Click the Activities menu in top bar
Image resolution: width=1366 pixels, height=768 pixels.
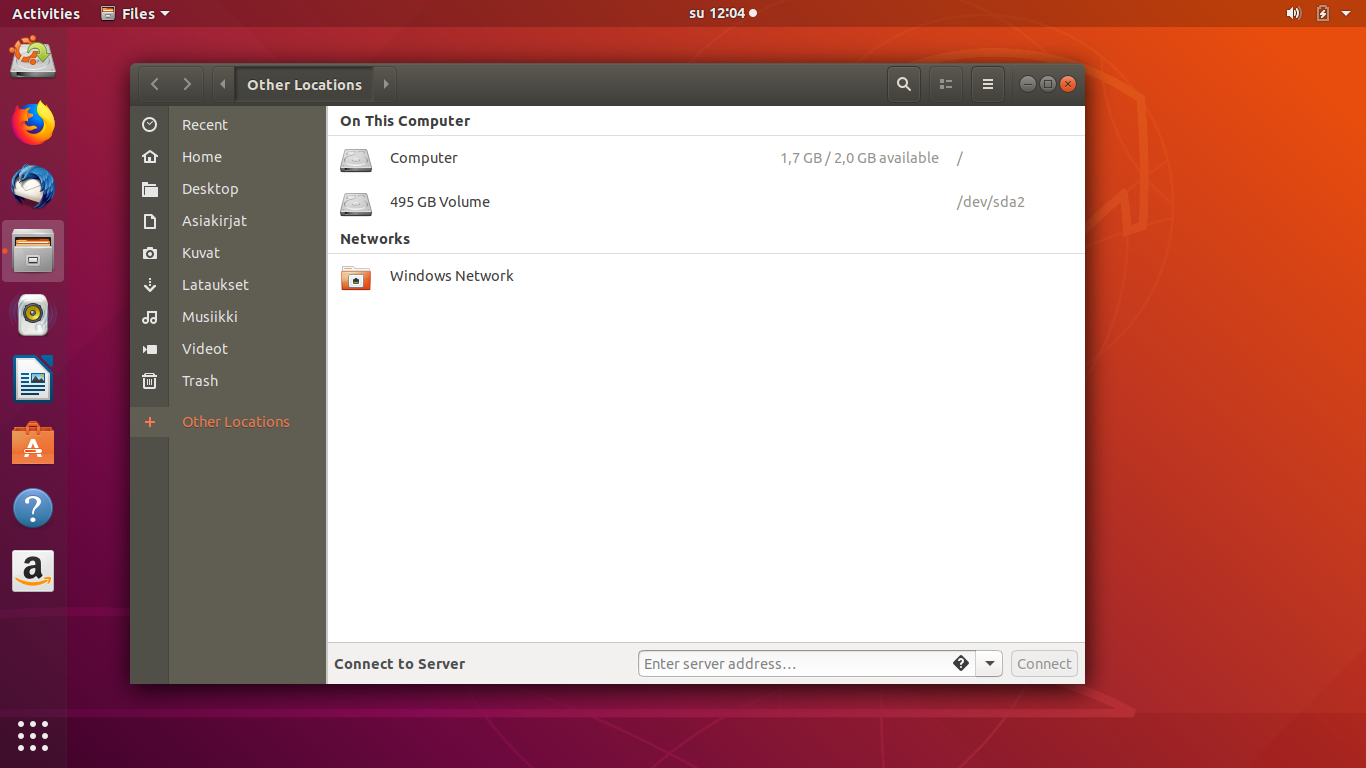pyautogui.click(x=46, y=14)
